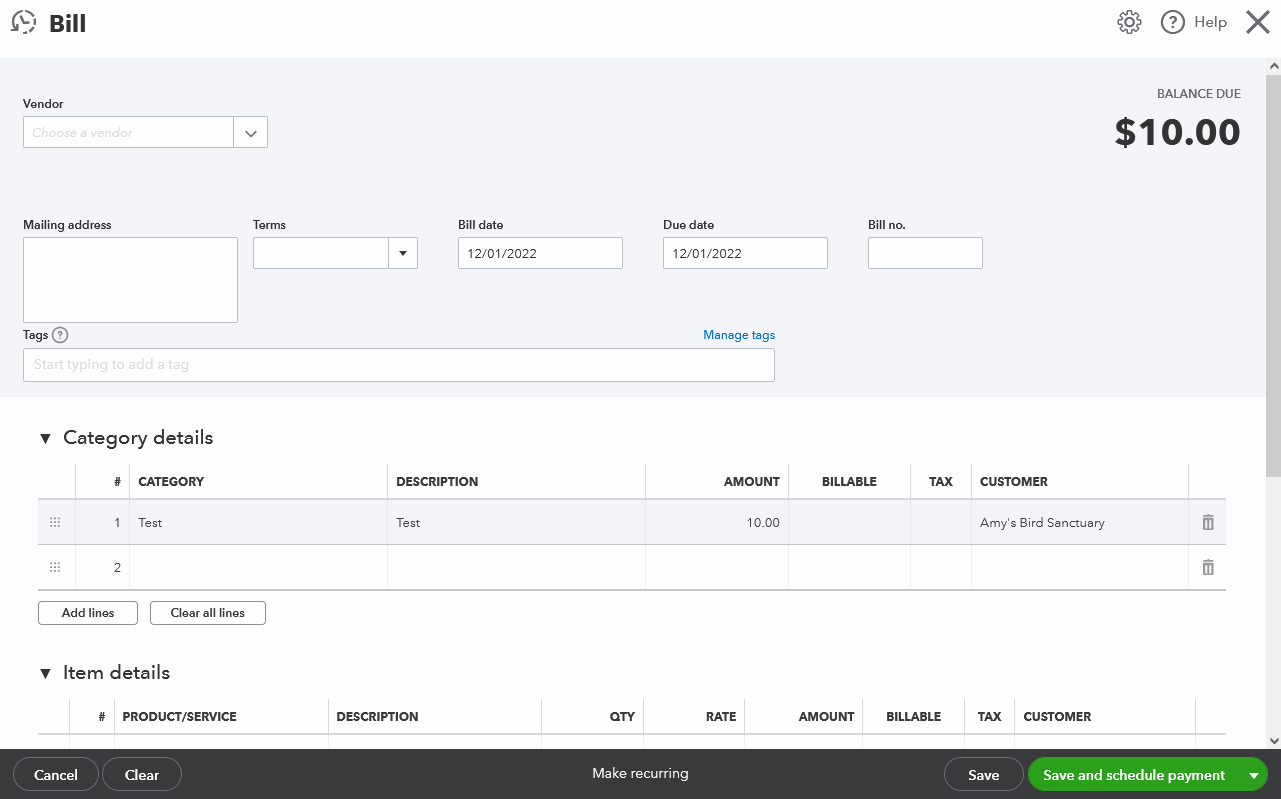Image resolution: width=1281 pixels, height=799 pixels.
Task: Toggle the Billable cell for line 1
Action: point(849,522)
